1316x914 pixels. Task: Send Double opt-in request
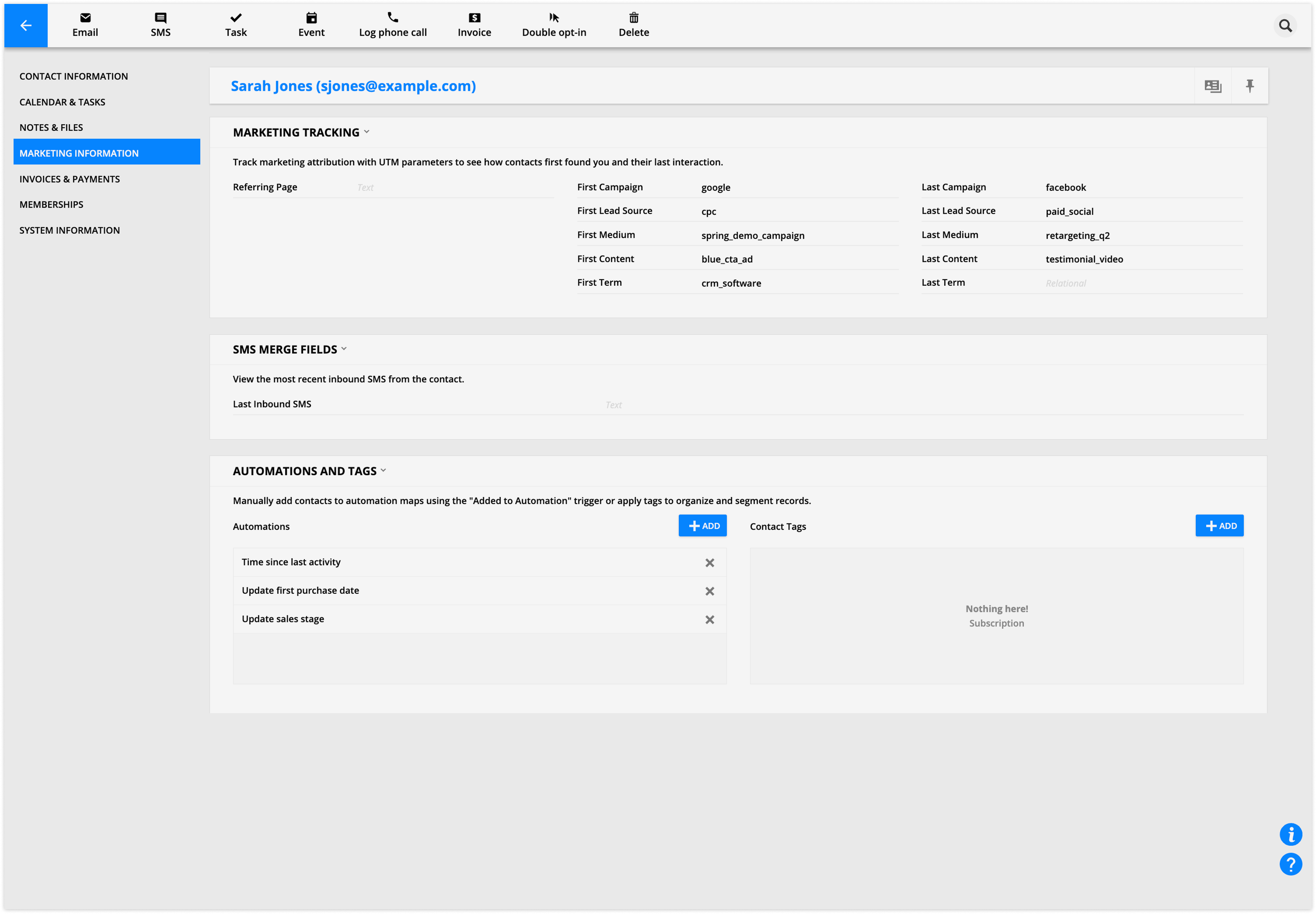(554, 25)
